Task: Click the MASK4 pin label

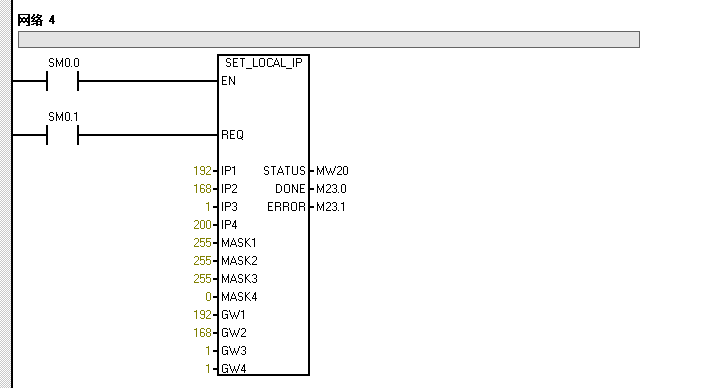Action: (x=239, y=297)
